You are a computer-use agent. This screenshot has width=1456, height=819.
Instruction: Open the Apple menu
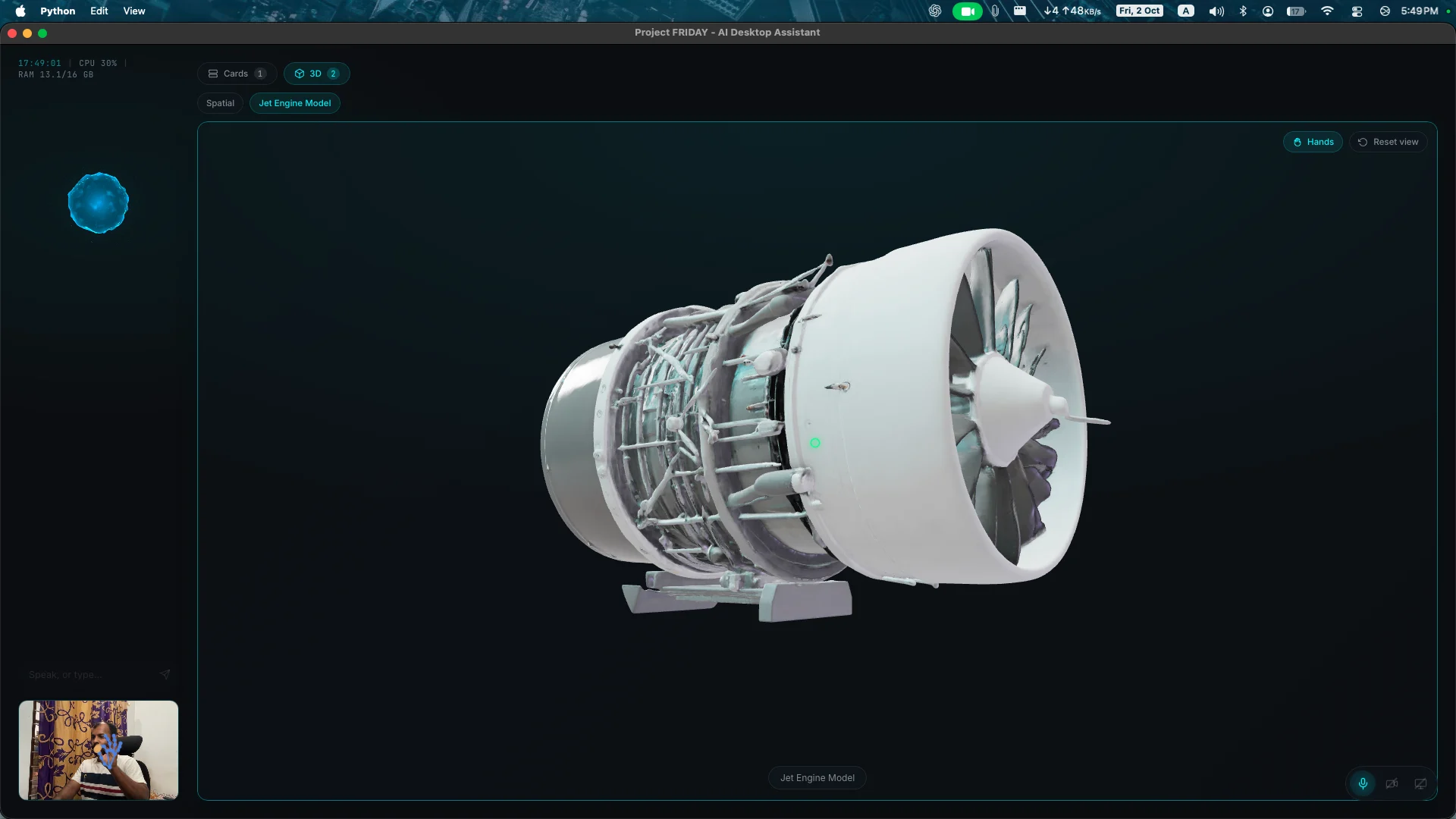20,11
